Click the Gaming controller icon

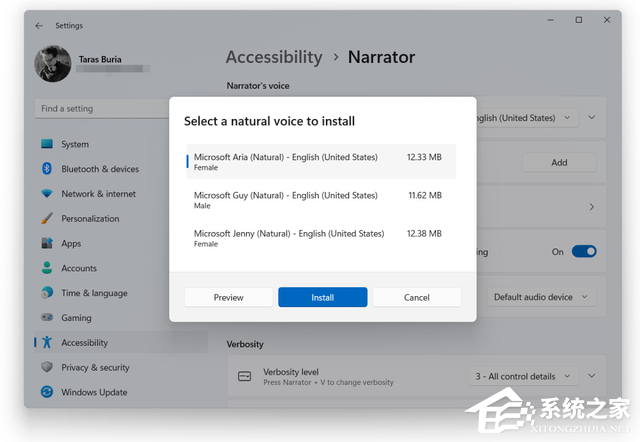pyautogui.click(x=46, y=318)
